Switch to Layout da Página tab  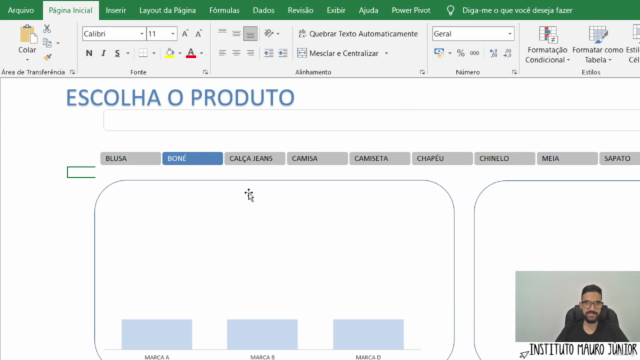[x=167, y=10]
